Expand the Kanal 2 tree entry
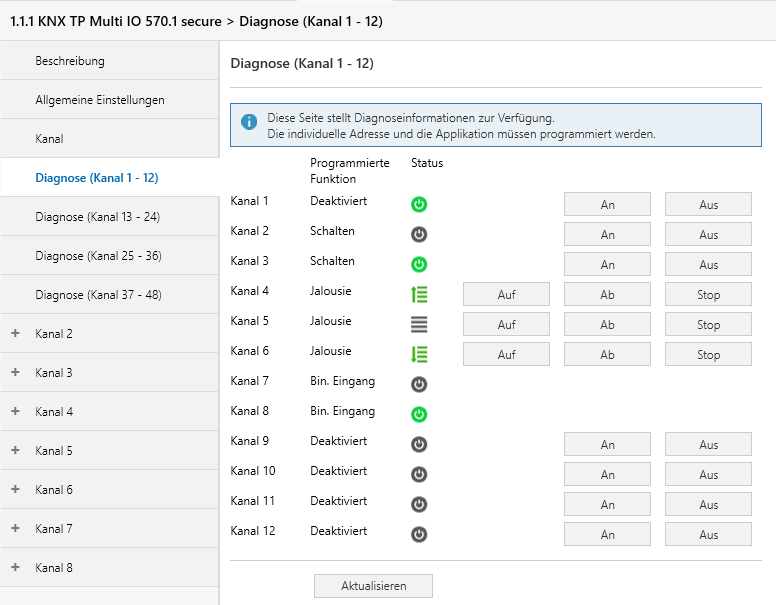The height and width of the screenshot is (605, 776). [15, 333]
